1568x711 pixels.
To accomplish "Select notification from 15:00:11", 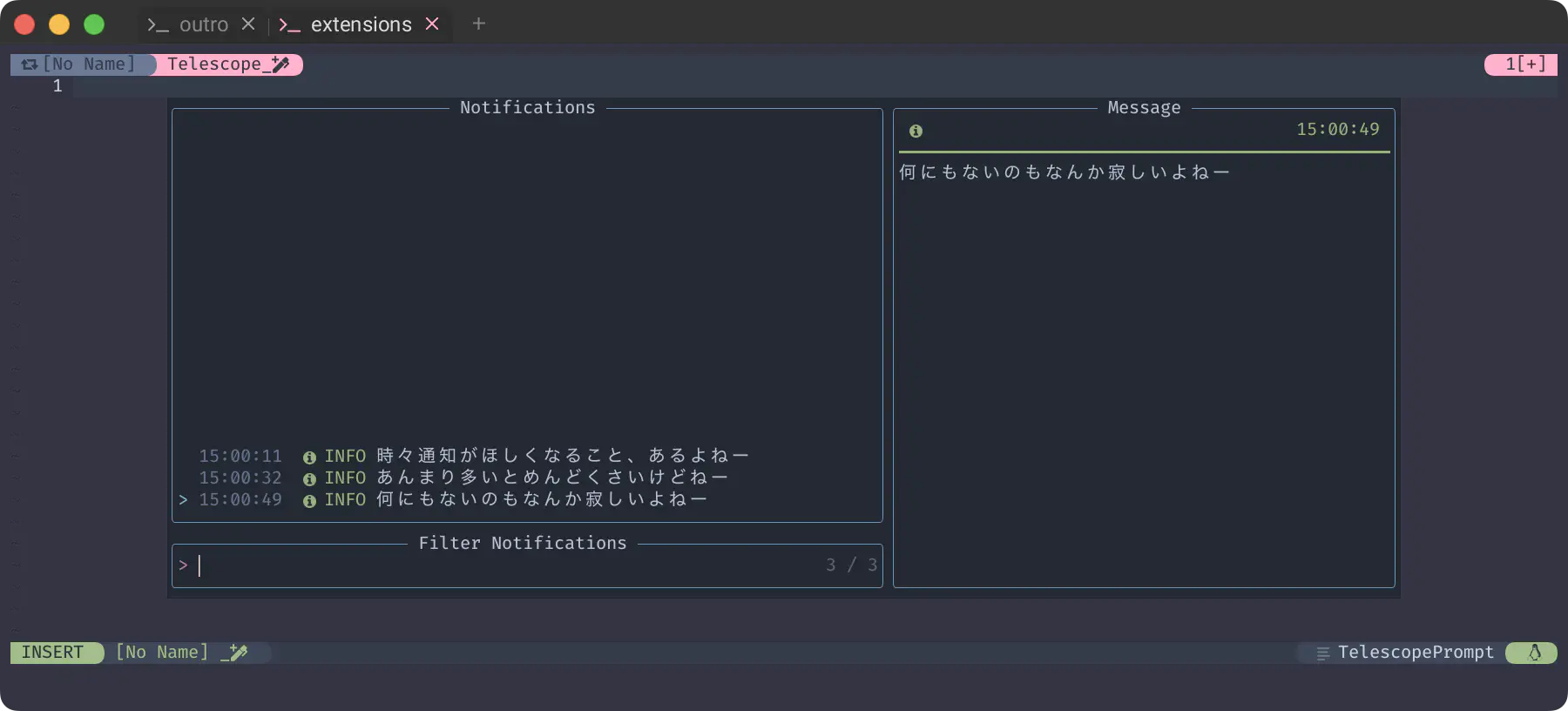I will (527, 456).
